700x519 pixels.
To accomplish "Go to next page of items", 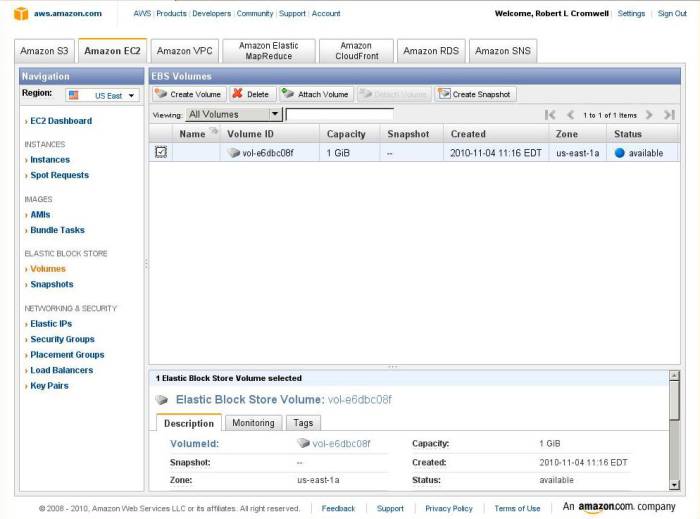I will [x=649, y=115].
